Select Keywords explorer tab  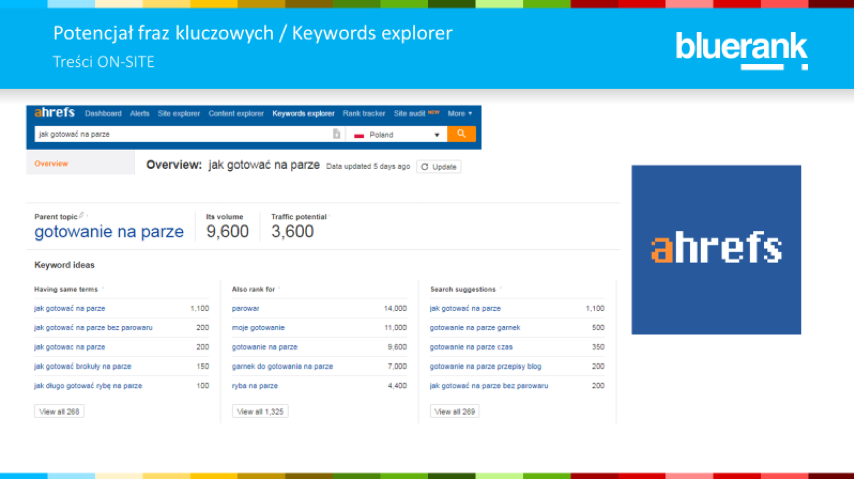click(303, 113)
